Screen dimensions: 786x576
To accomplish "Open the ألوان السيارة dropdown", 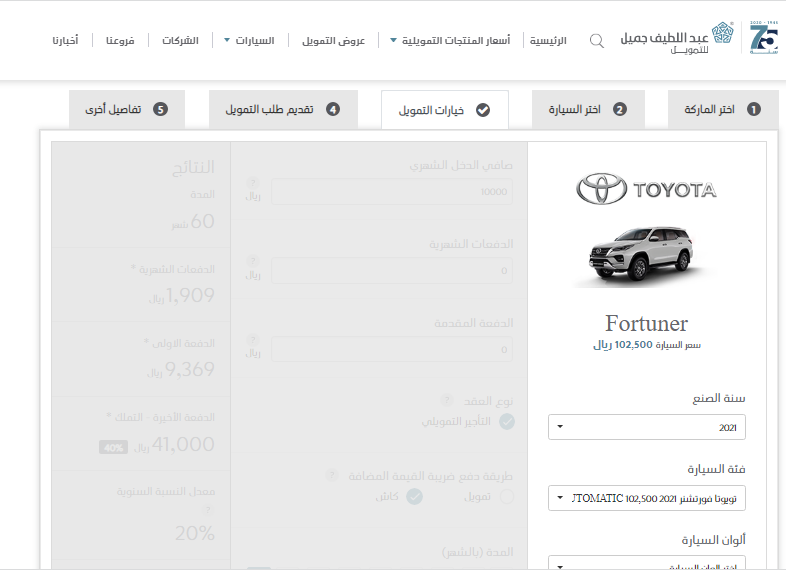I will pos(647,562).
